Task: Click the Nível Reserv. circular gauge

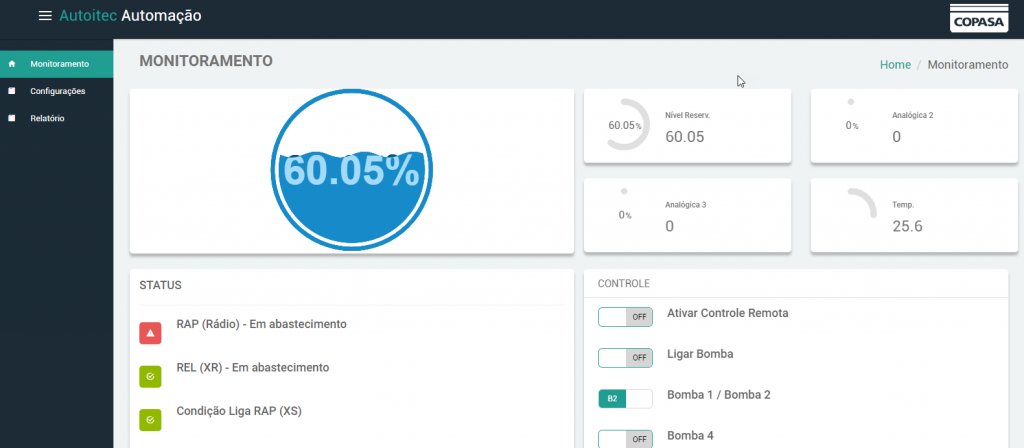Action: point(624,125)
